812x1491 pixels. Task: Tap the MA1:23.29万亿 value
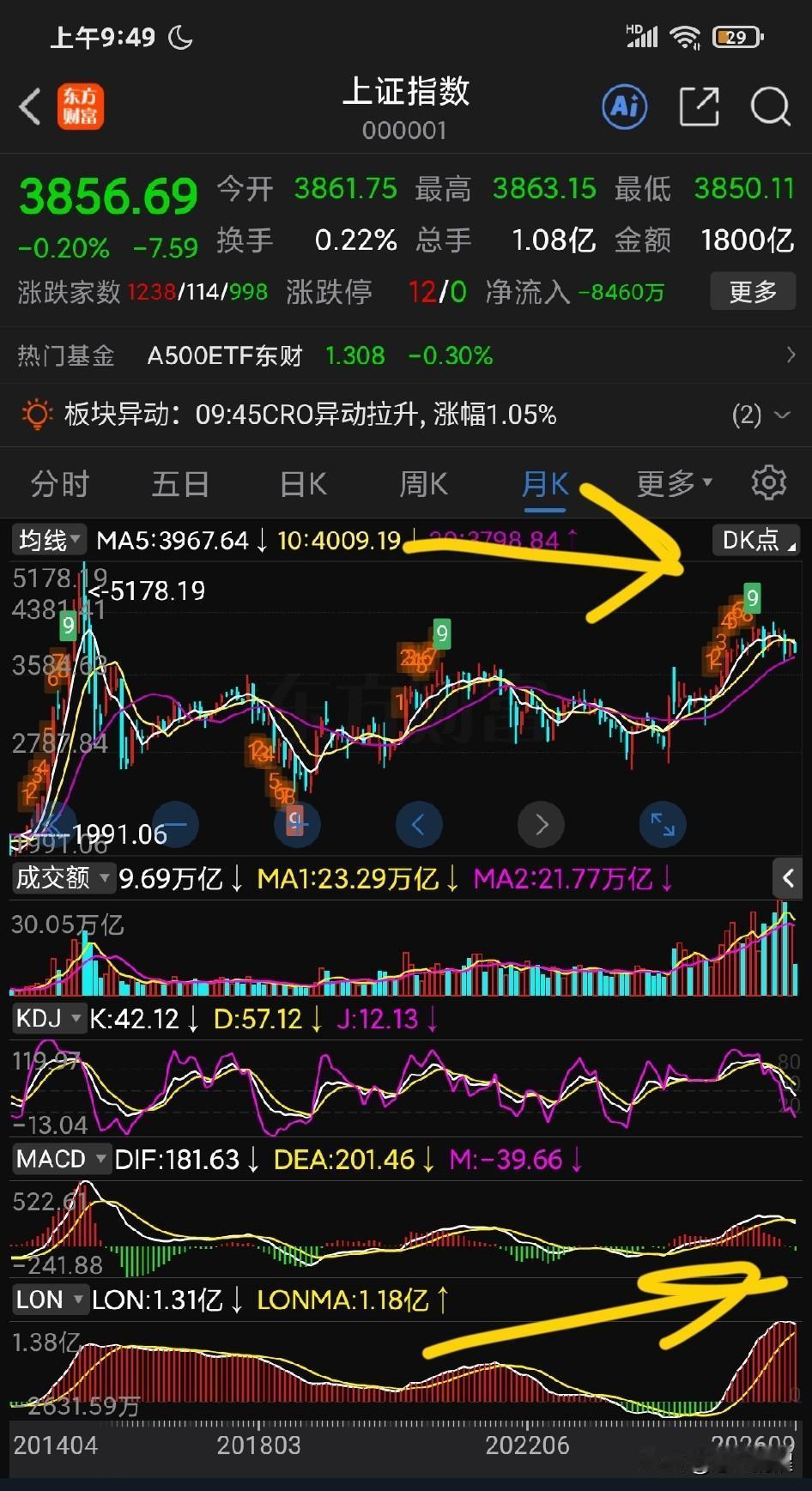tap(348, 878)
